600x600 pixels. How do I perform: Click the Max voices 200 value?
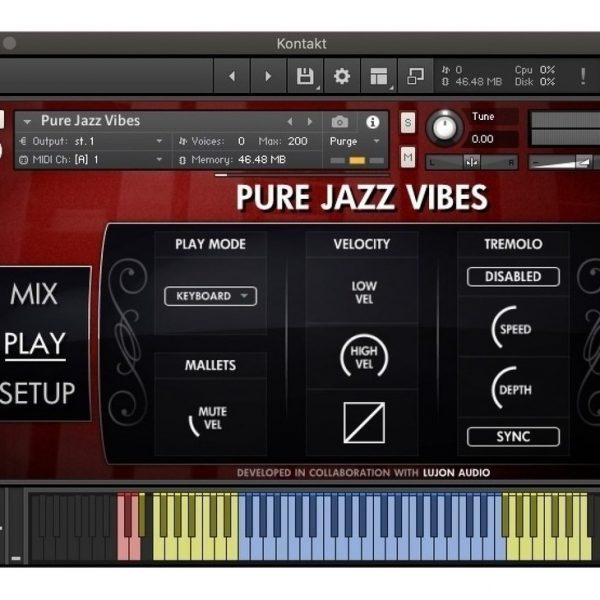(x=297, y=141)
